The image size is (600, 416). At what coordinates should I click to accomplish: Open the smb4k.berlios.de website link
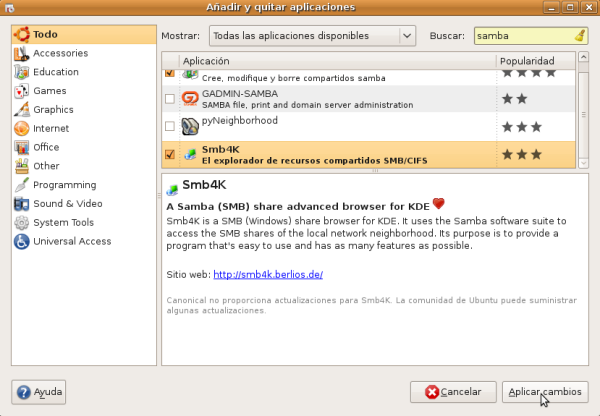(x=268, y=274)
